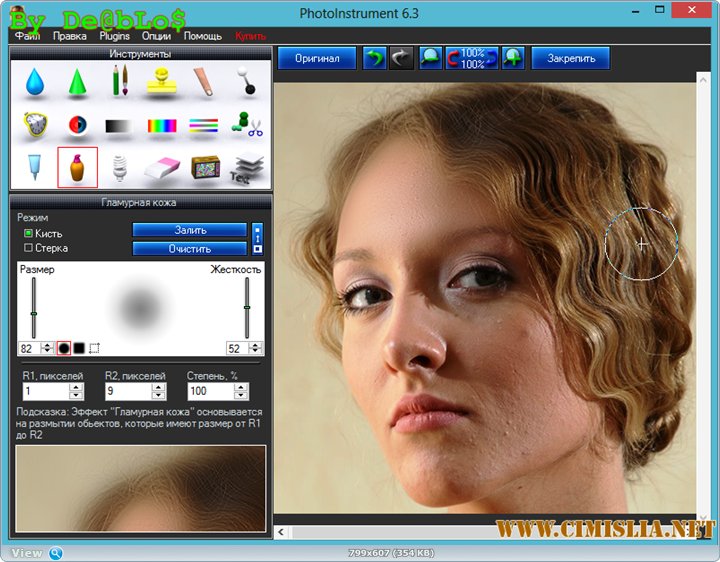The height and width of the screenshot is (562, 720).
Task: Open the rainbow colorize tool
Action: 161,125
